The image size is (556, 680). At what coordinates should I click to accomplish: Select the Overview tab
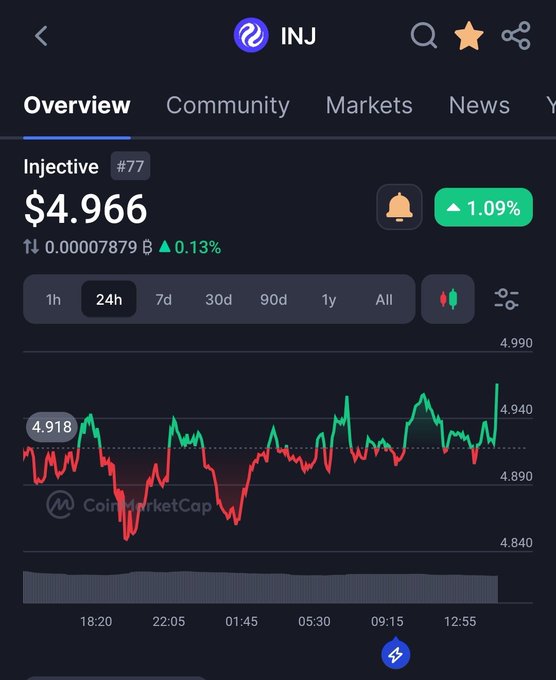click(x=77, y=105)
